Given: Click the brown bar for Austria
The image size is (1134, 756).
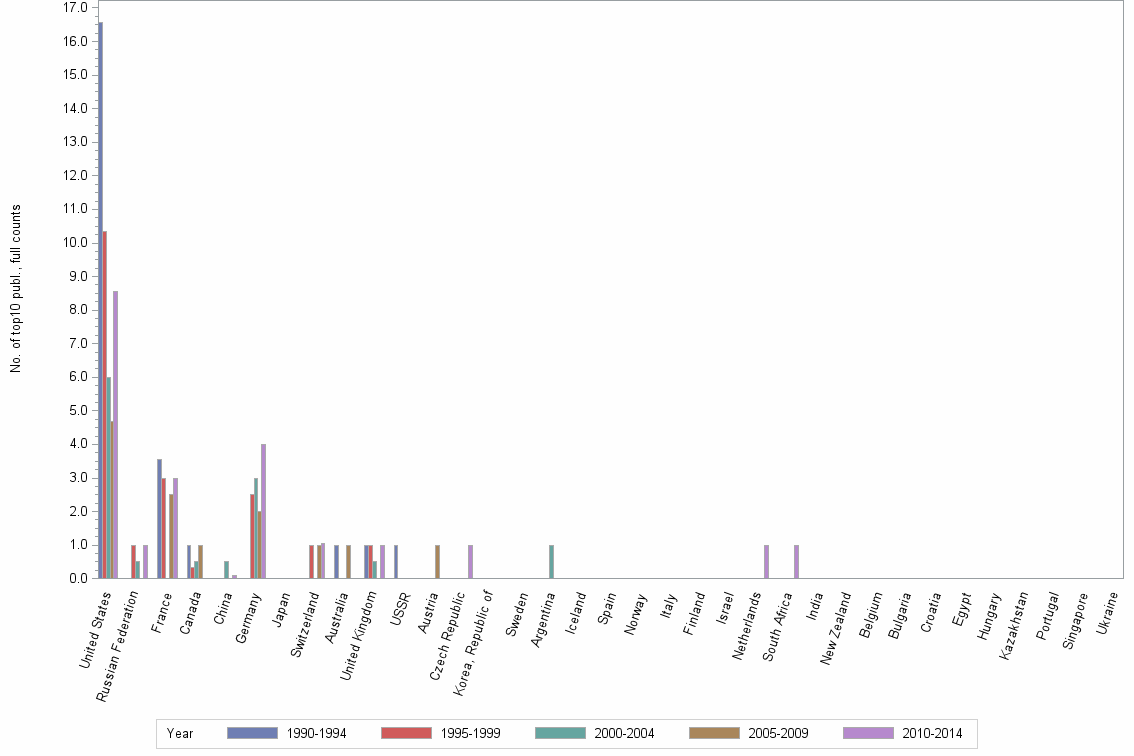Looking at the screenshot, I should coord(438,560).
